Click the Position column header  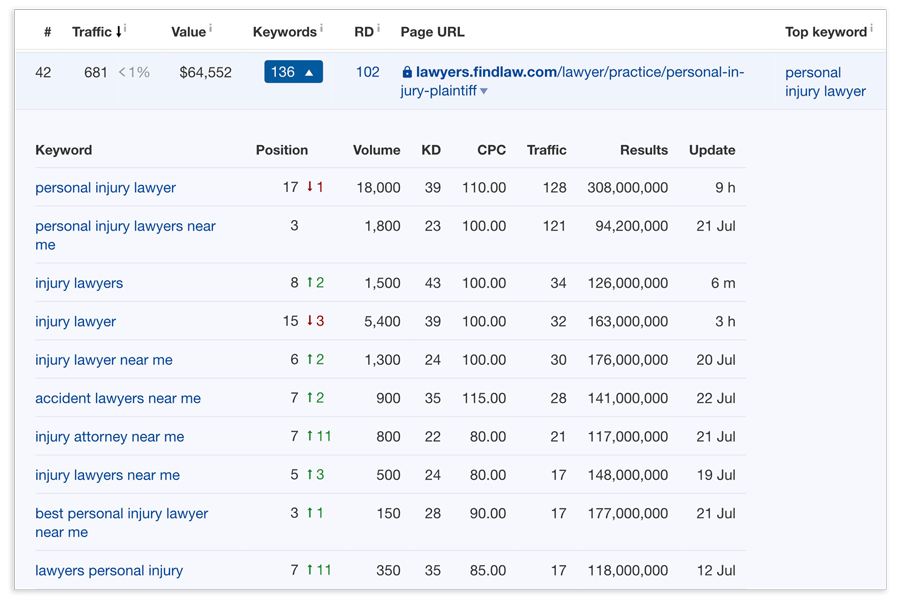pos(282,150)
